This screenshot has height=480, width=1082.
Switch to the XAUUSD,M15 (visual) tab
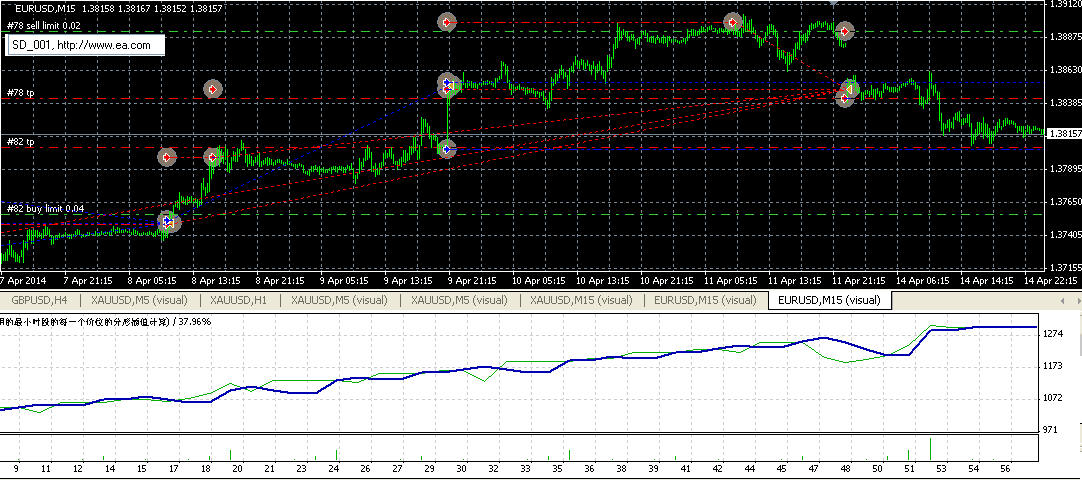(582, 300)
